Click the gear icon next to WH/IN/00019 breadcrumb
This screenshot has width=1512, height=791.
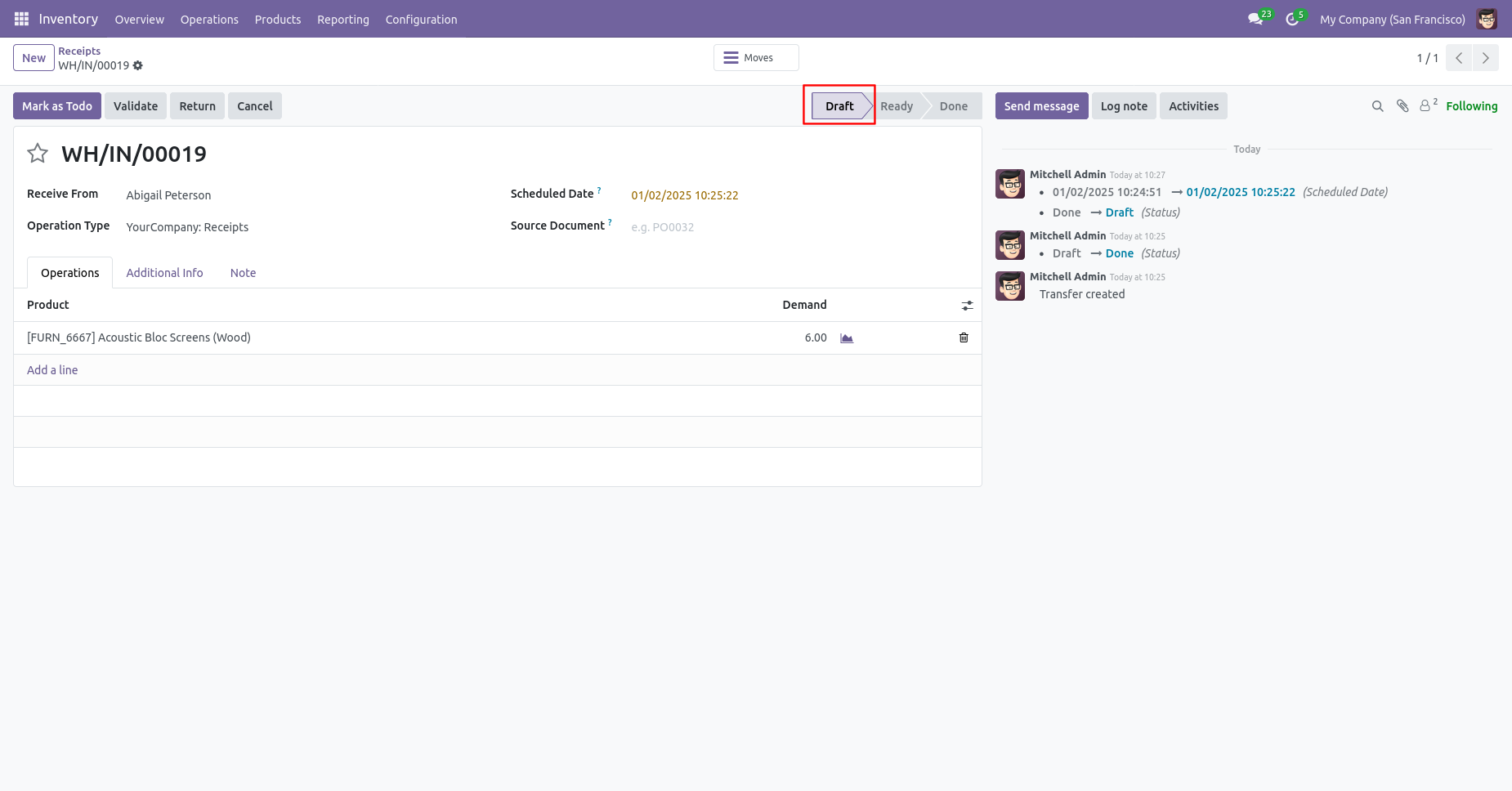(x=137, y=65)
